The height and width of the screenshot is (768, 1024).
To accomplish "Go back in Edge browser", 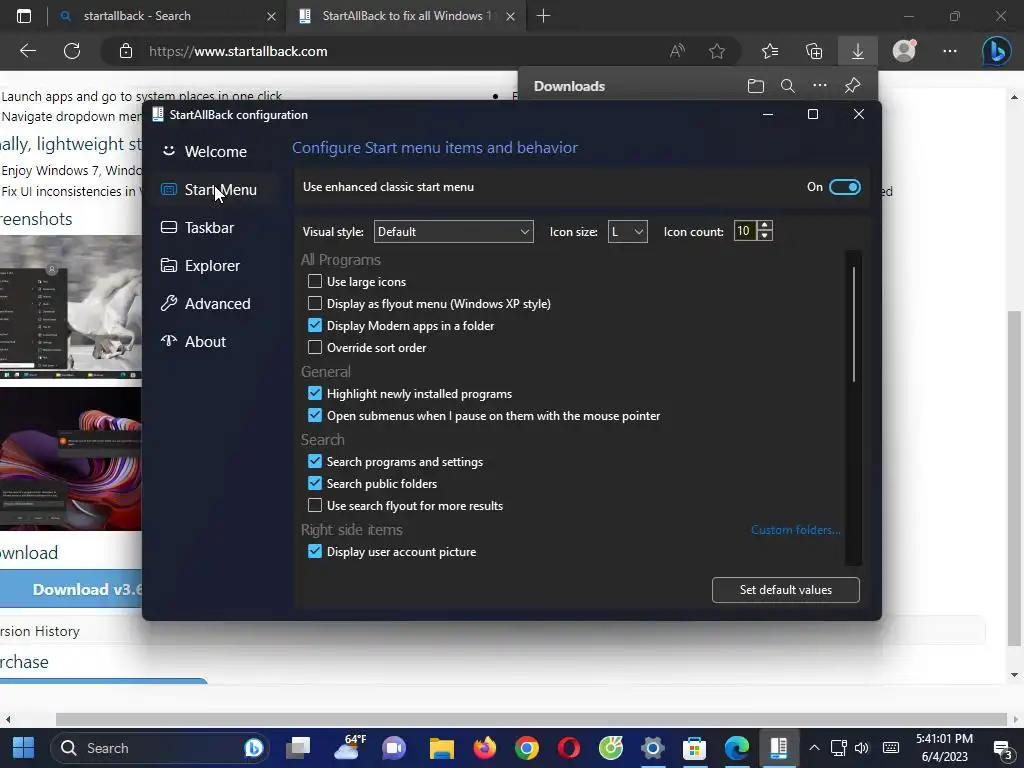I will tap(28, 51).
